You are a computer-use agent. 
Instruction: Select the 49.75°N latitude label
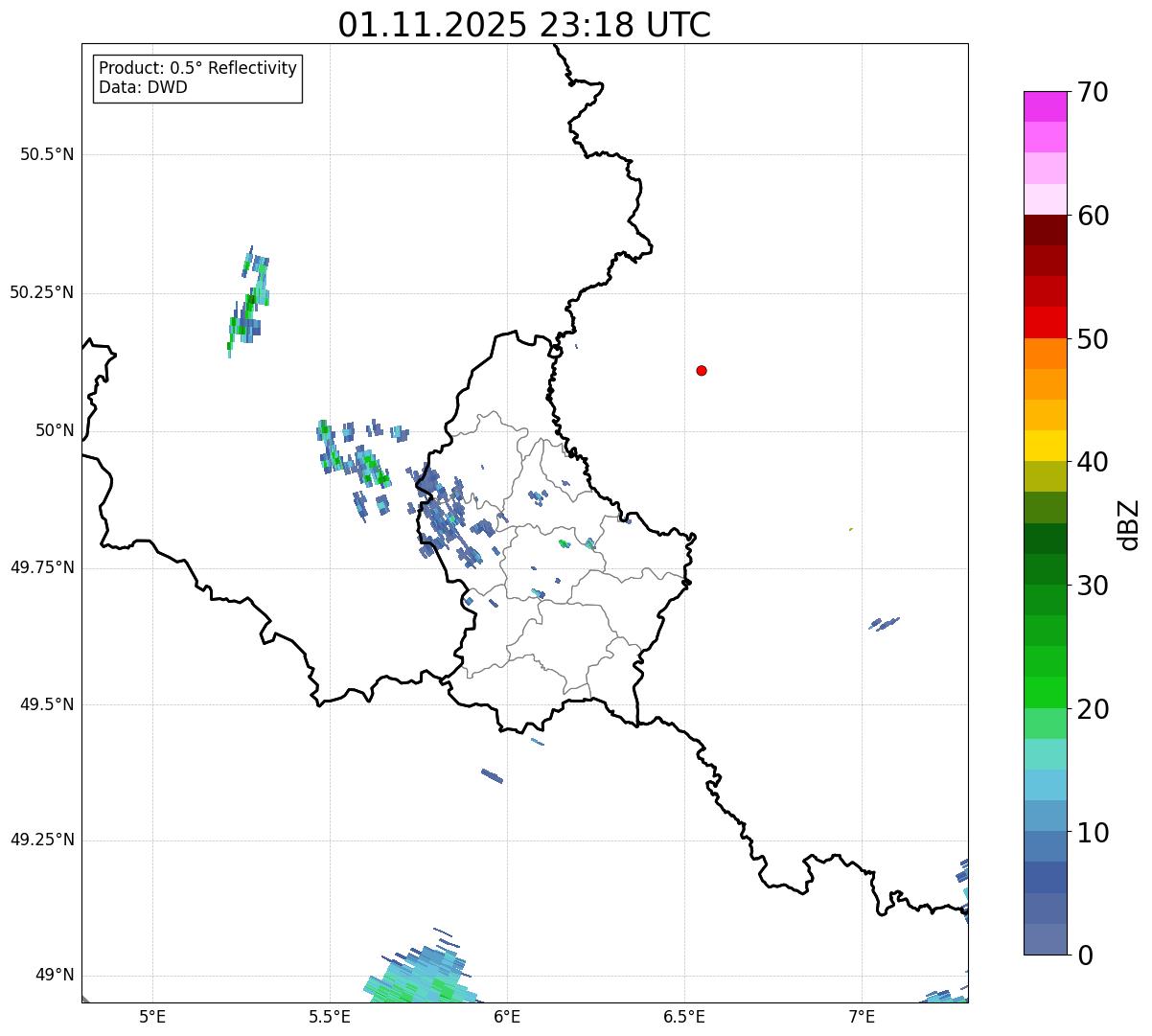(x=42, y=567)
